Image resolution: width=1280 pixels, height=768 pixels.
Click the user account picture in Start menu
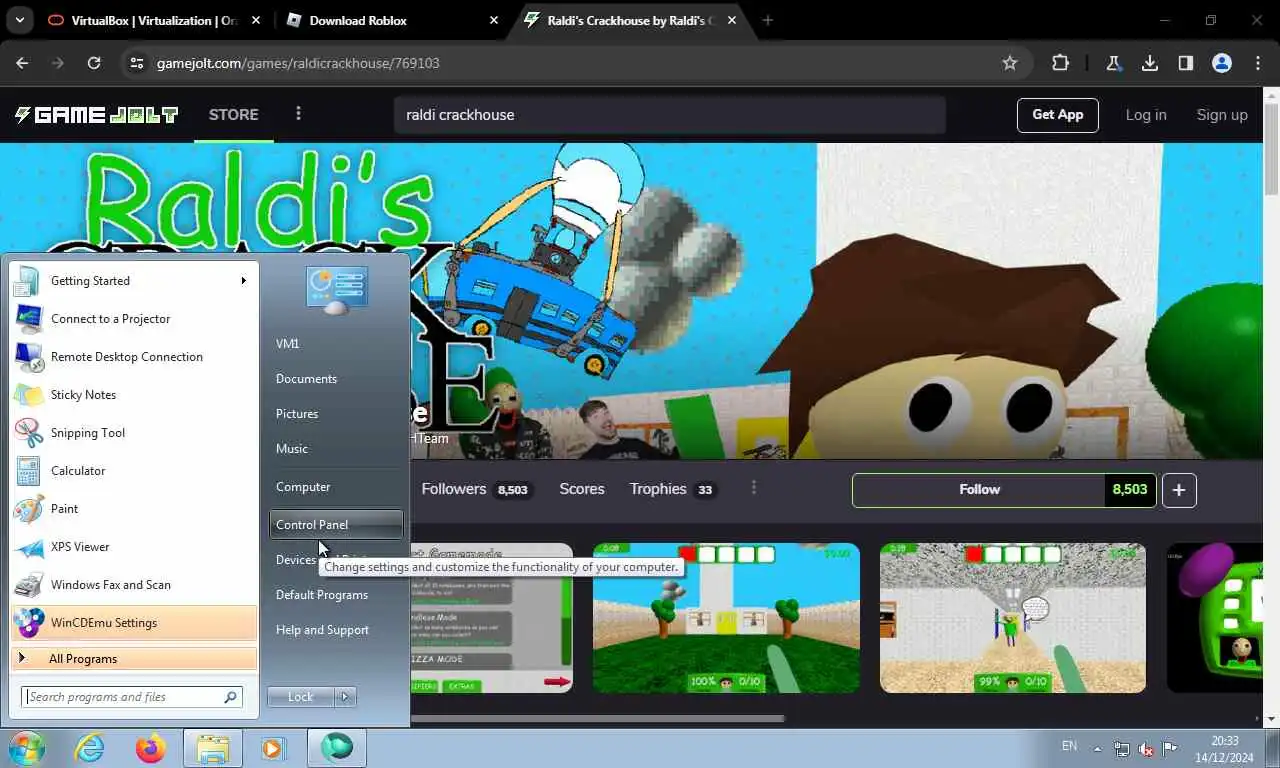pyautogui.click(x=337, y=291)
